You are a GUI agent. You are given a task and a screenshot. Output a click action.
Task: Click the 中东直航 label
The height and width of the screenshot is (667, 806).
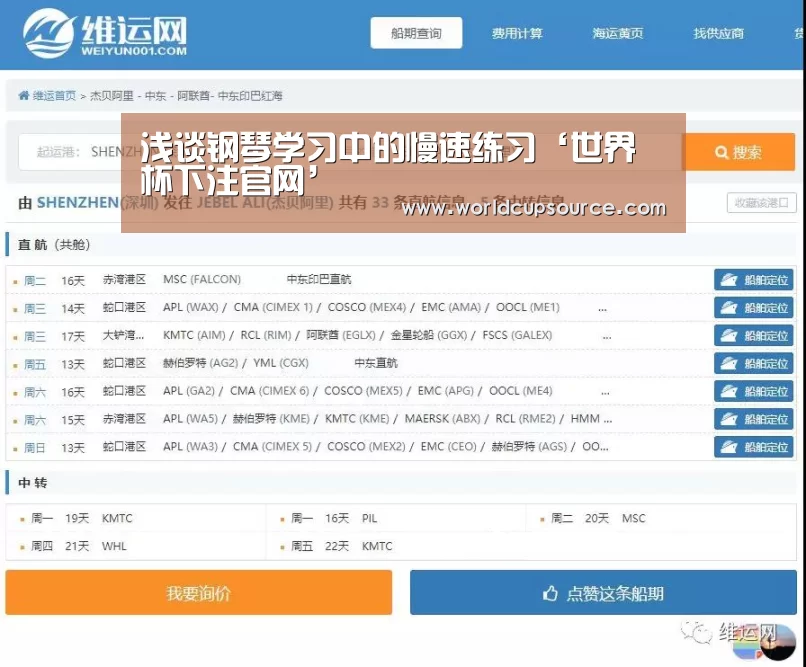(x=376, y=363)
